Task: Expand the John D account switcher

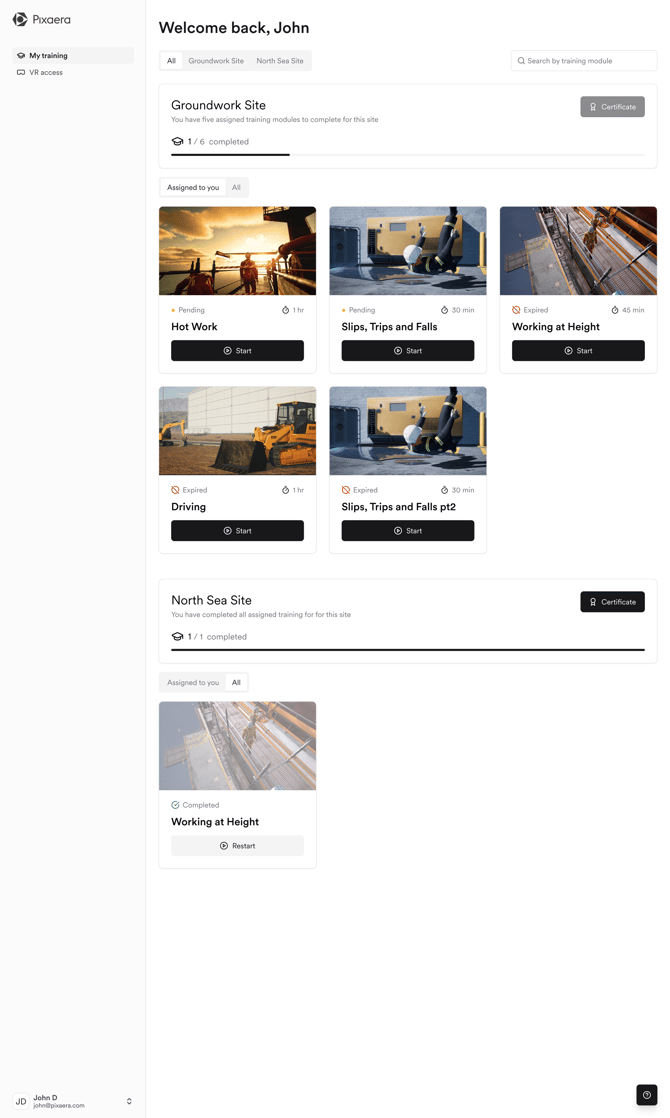Action: point(129,1101)
